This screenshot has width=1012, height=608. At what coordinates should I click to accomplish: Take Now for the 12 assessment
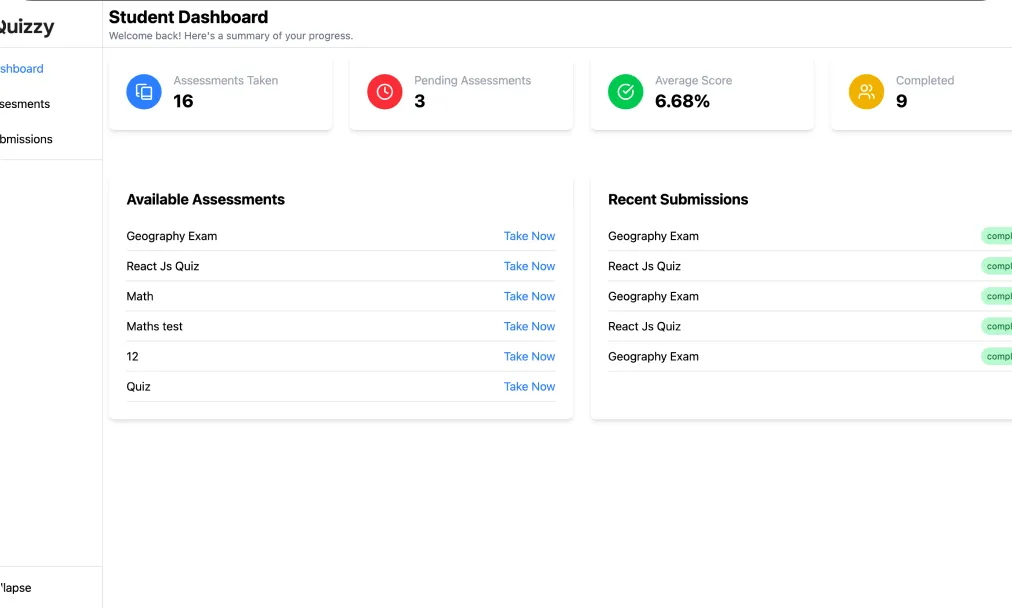[x=529, y=356]
